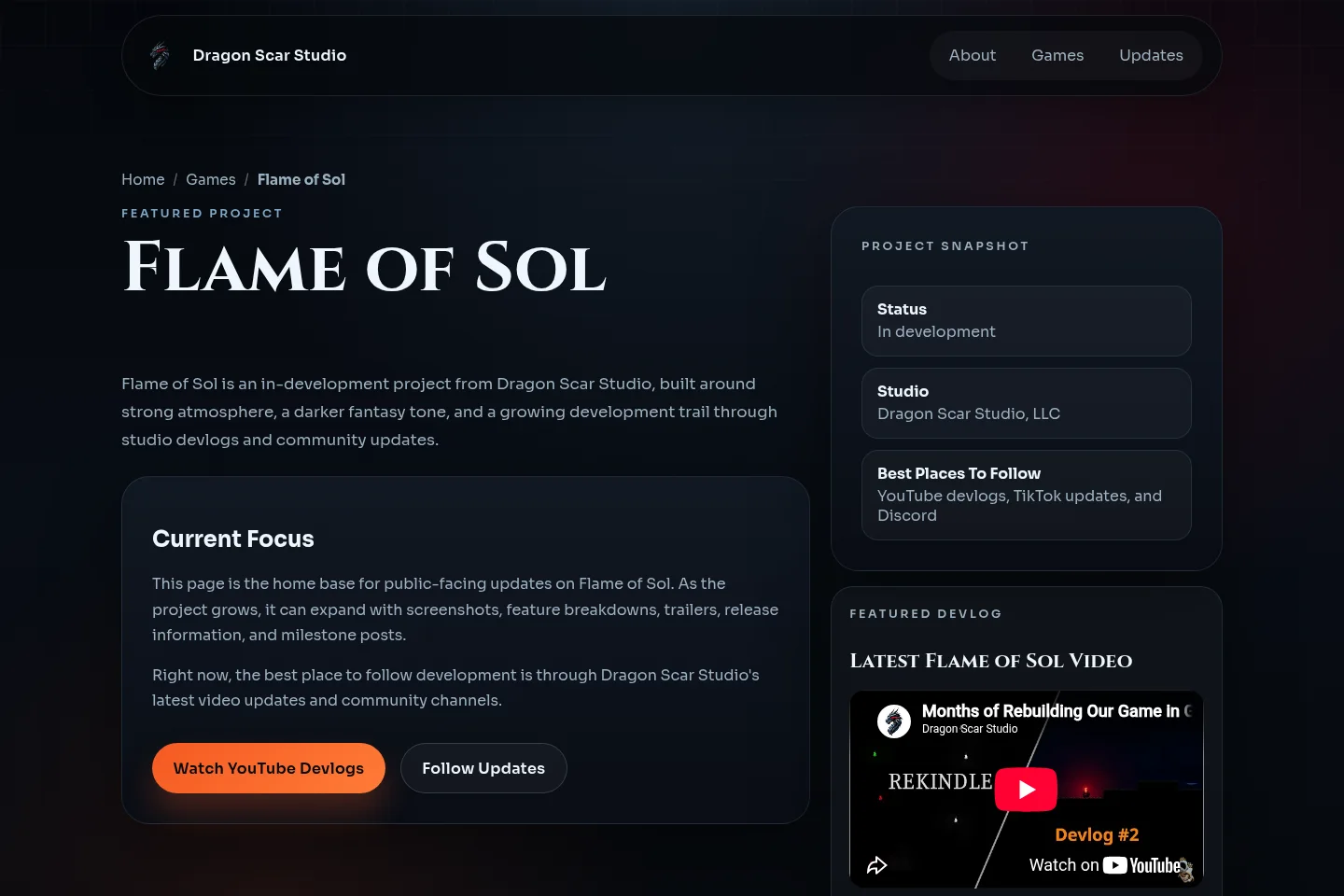Click the Featured Devlog label

926,613
